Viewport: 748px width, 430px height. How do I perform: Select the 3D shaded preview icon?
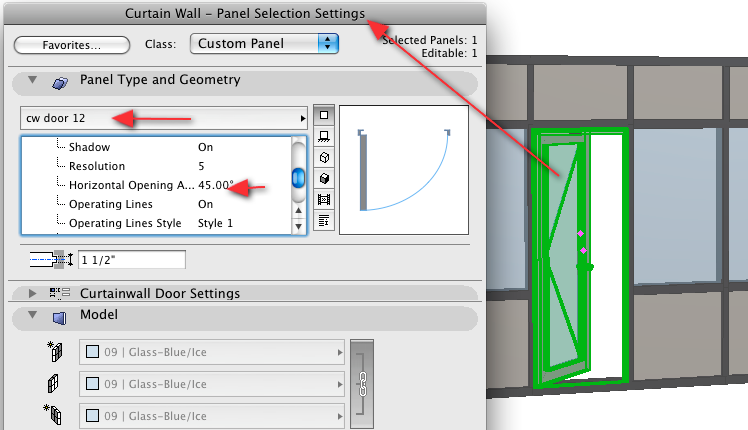pyautogui.click(x=324, y=178)
